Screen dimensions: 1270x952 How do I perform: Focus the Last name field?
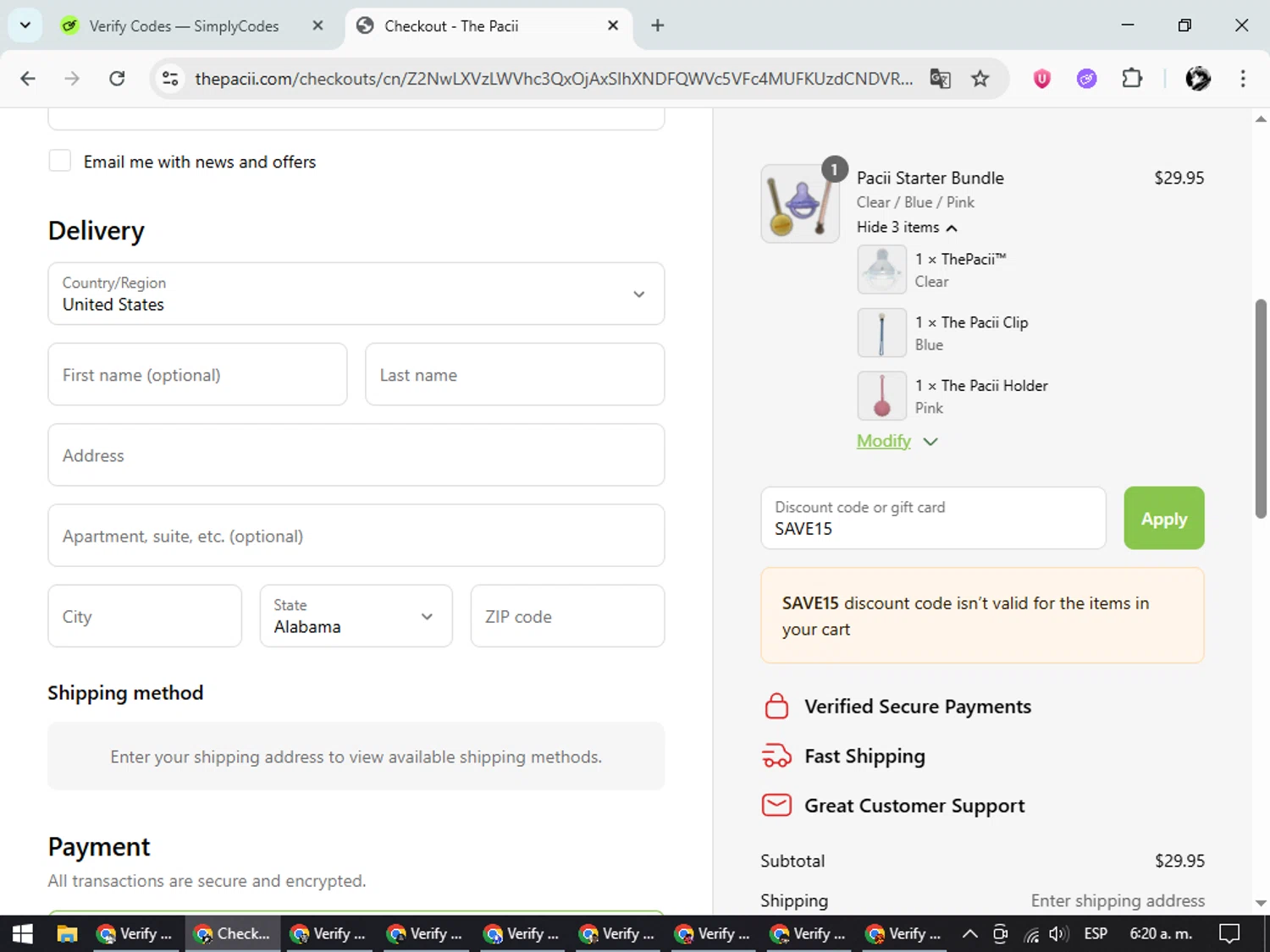515,374
